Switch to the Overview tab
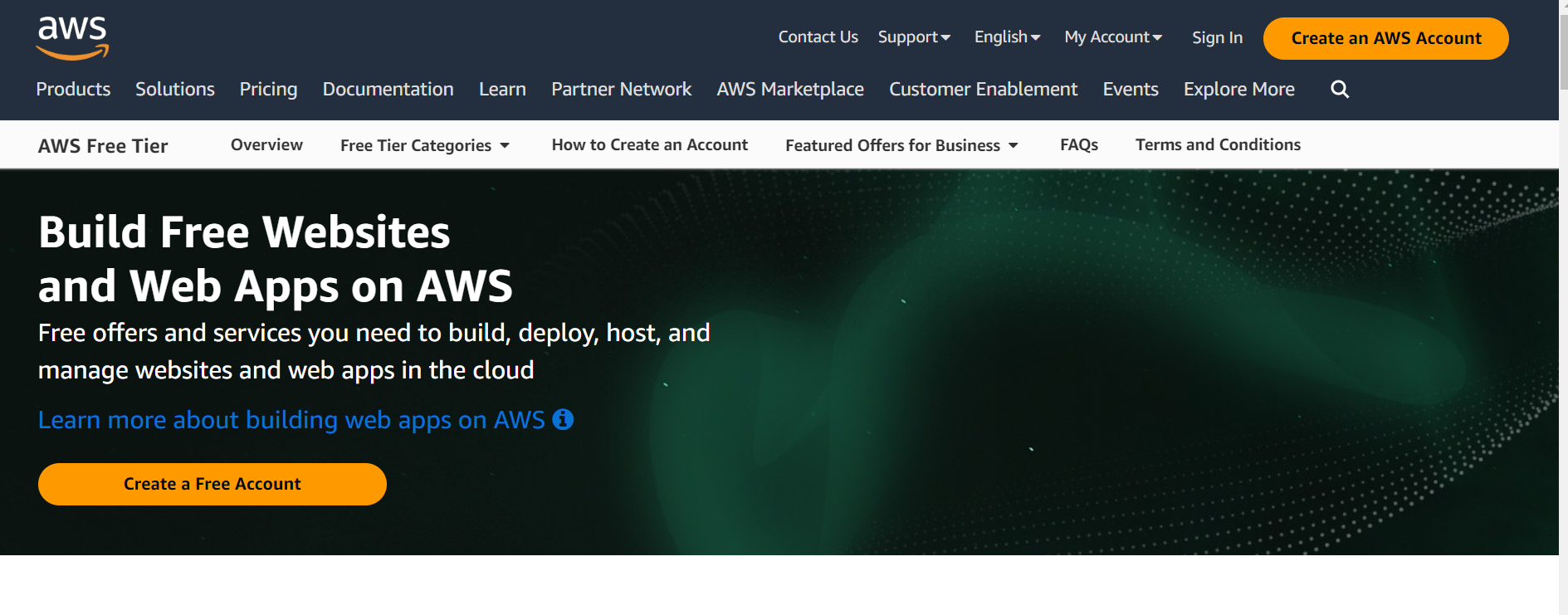The height and width of the screenshot is (615, 1568). pos(266,144)
